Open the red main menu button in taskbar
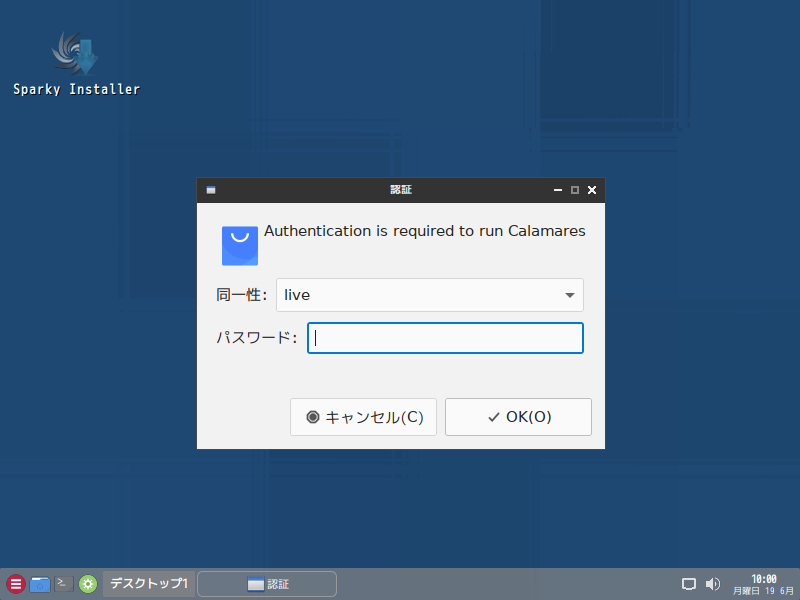 click(16, 584)
